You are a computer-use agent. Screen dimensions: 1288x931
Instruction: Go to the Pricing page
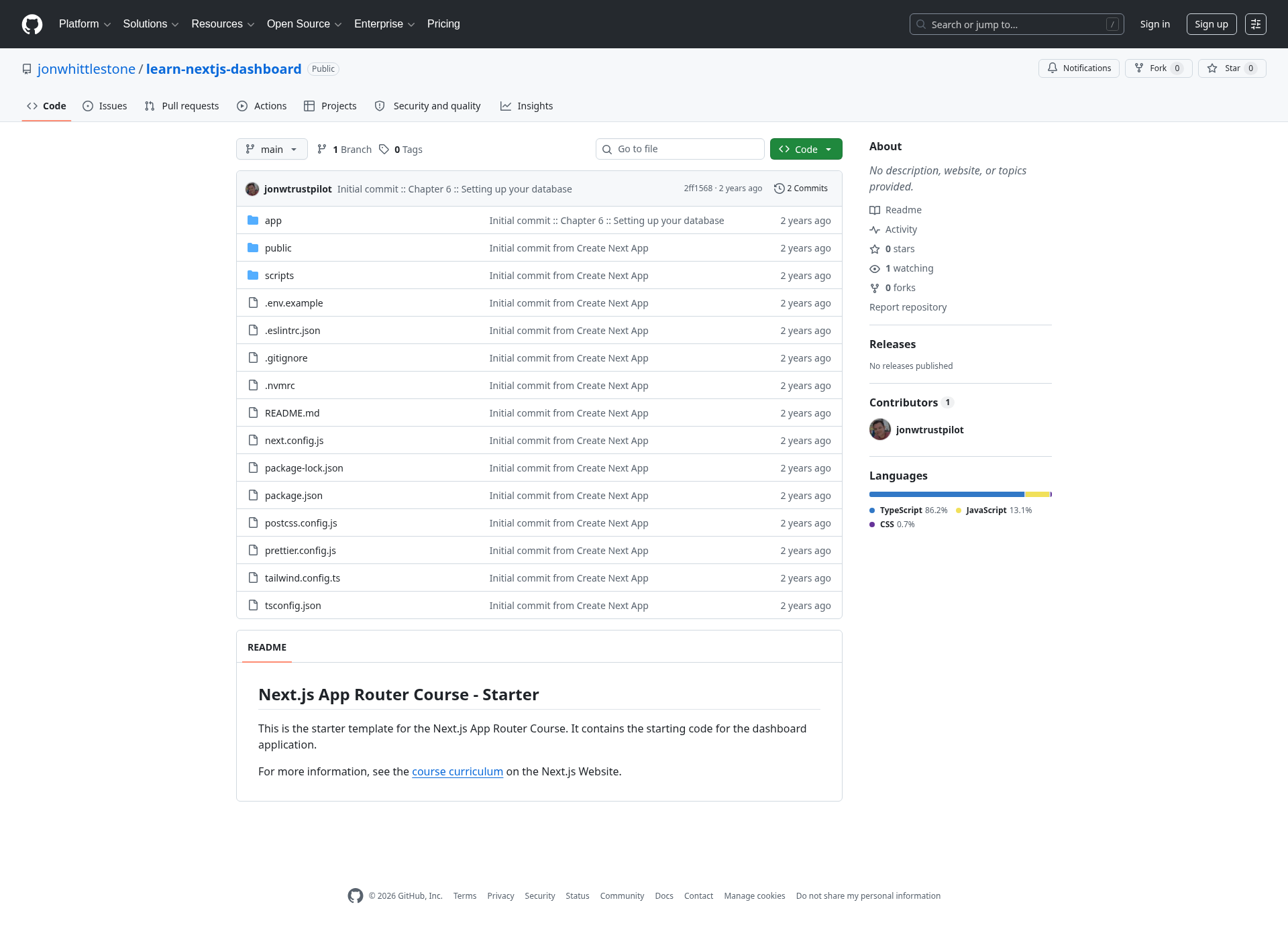[443, 24]
